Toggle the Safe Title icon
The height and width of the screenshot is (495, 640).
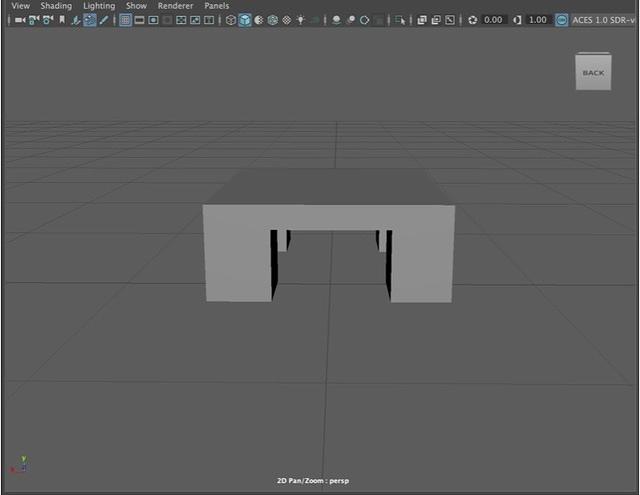click(209, 20)
